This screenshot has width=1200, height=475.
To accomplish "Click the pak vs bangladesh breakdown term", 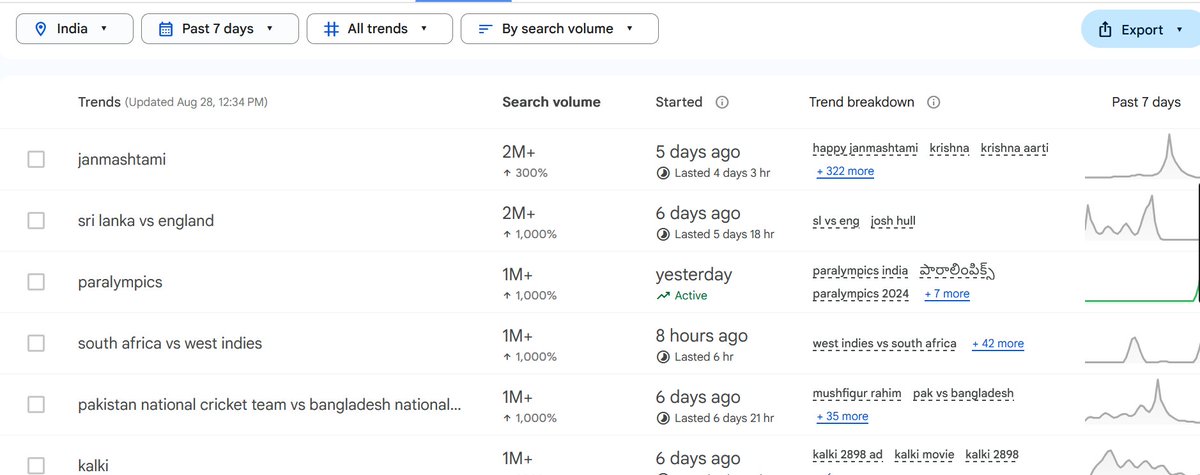I will tap(963, 394).
